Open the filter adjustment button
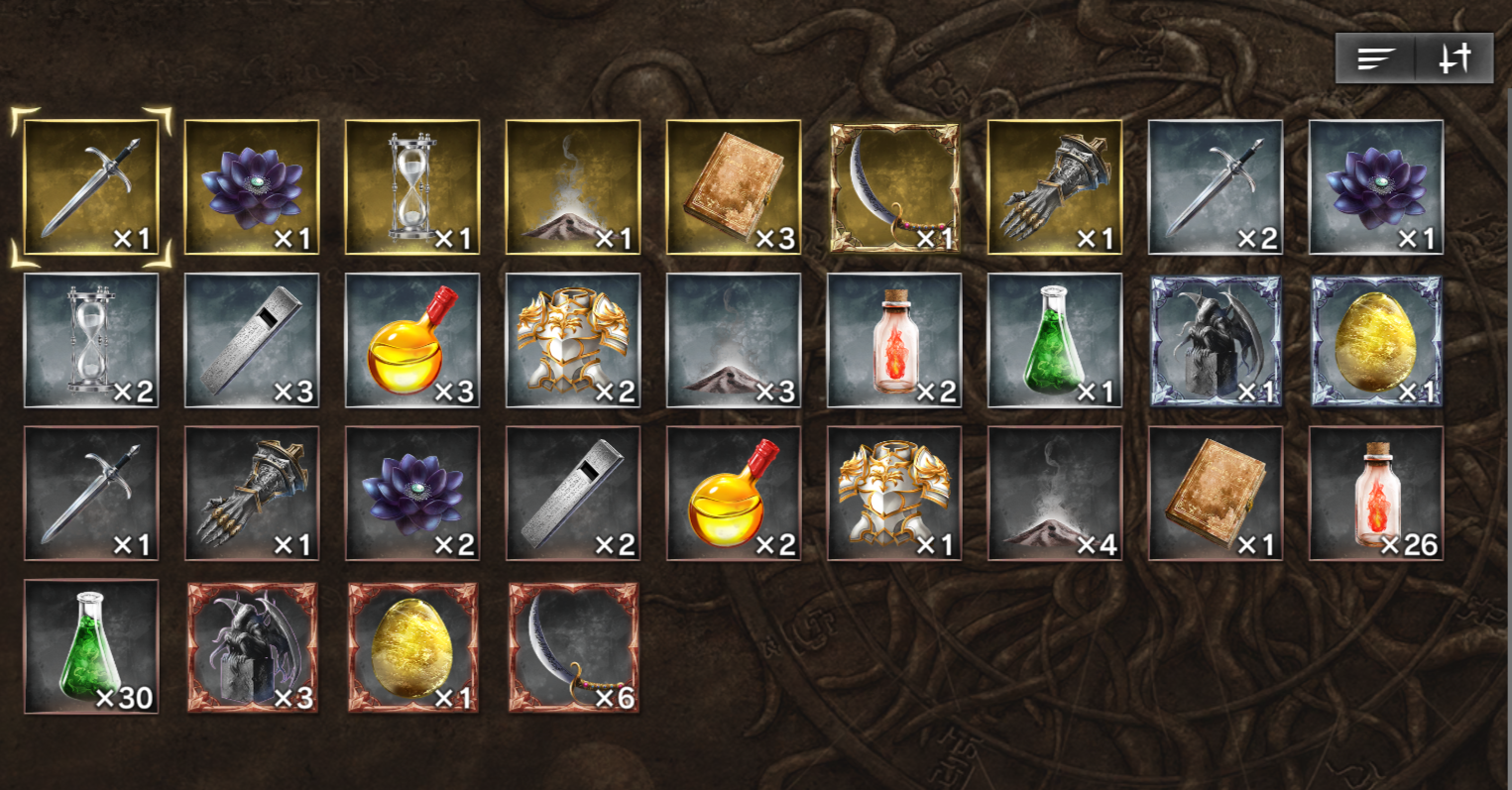The height and width of the screenshot is (790, 1512). pyautogui.click(x=1454, y=58)
